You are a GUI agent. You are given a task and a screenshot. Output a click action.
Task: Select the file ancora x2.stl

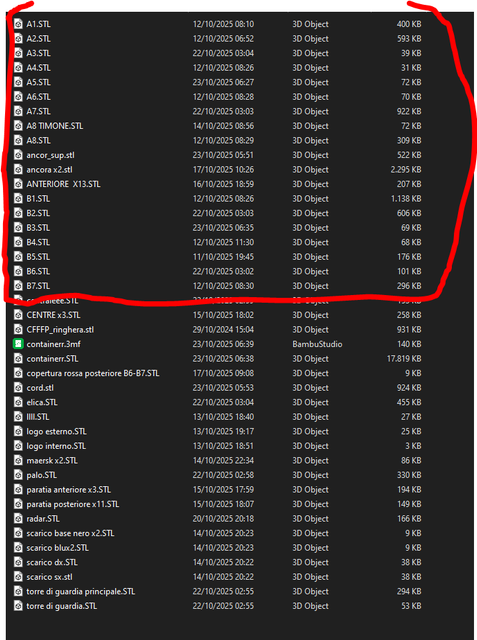point(49,169)
